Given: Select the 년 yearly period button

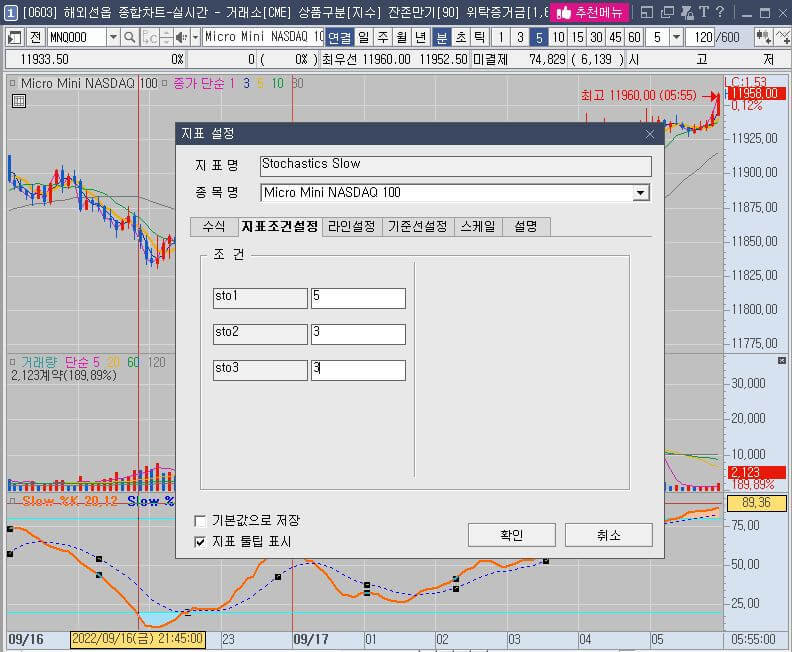Looking at the screenshot, I should 421,37.
